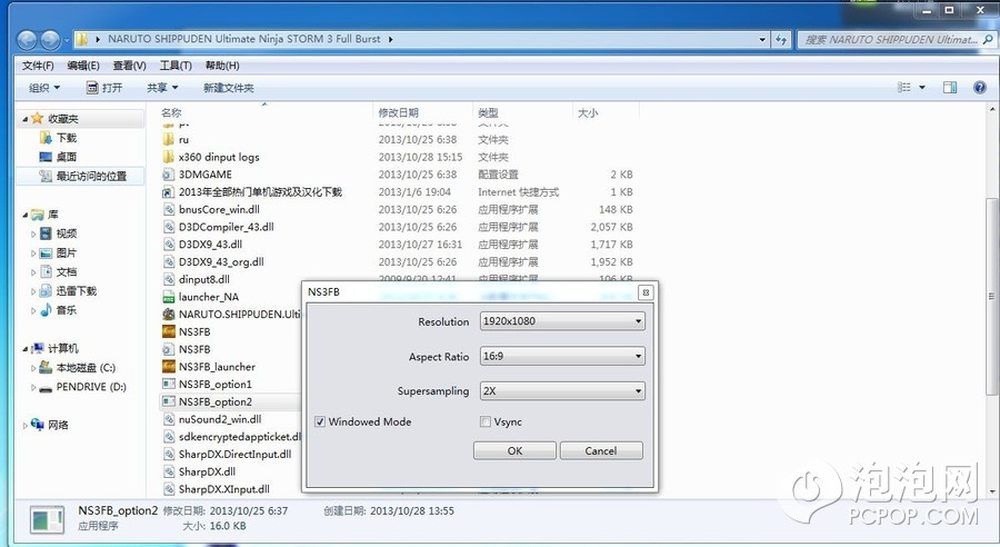
Task: Click the Forward navigation arrow button
Action: click(50, 40)
